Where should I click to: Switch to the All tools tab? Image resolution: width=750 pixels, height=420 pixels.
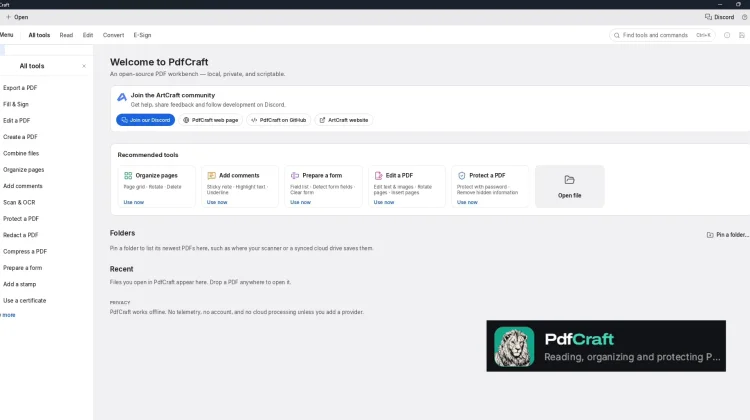[x=39, y=35]
